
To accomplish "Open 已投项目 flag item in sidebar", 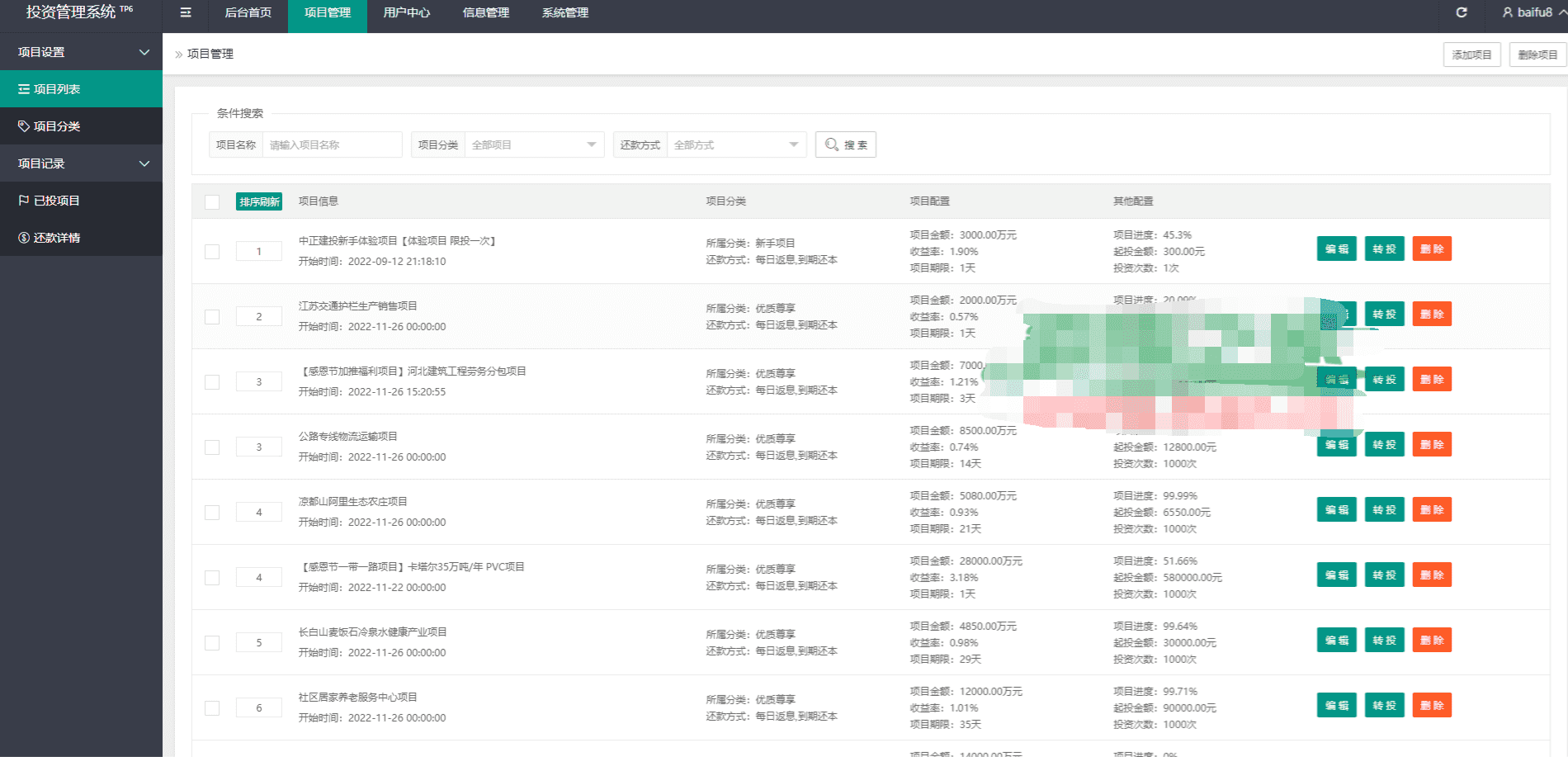I will click(x=81, y=201).
